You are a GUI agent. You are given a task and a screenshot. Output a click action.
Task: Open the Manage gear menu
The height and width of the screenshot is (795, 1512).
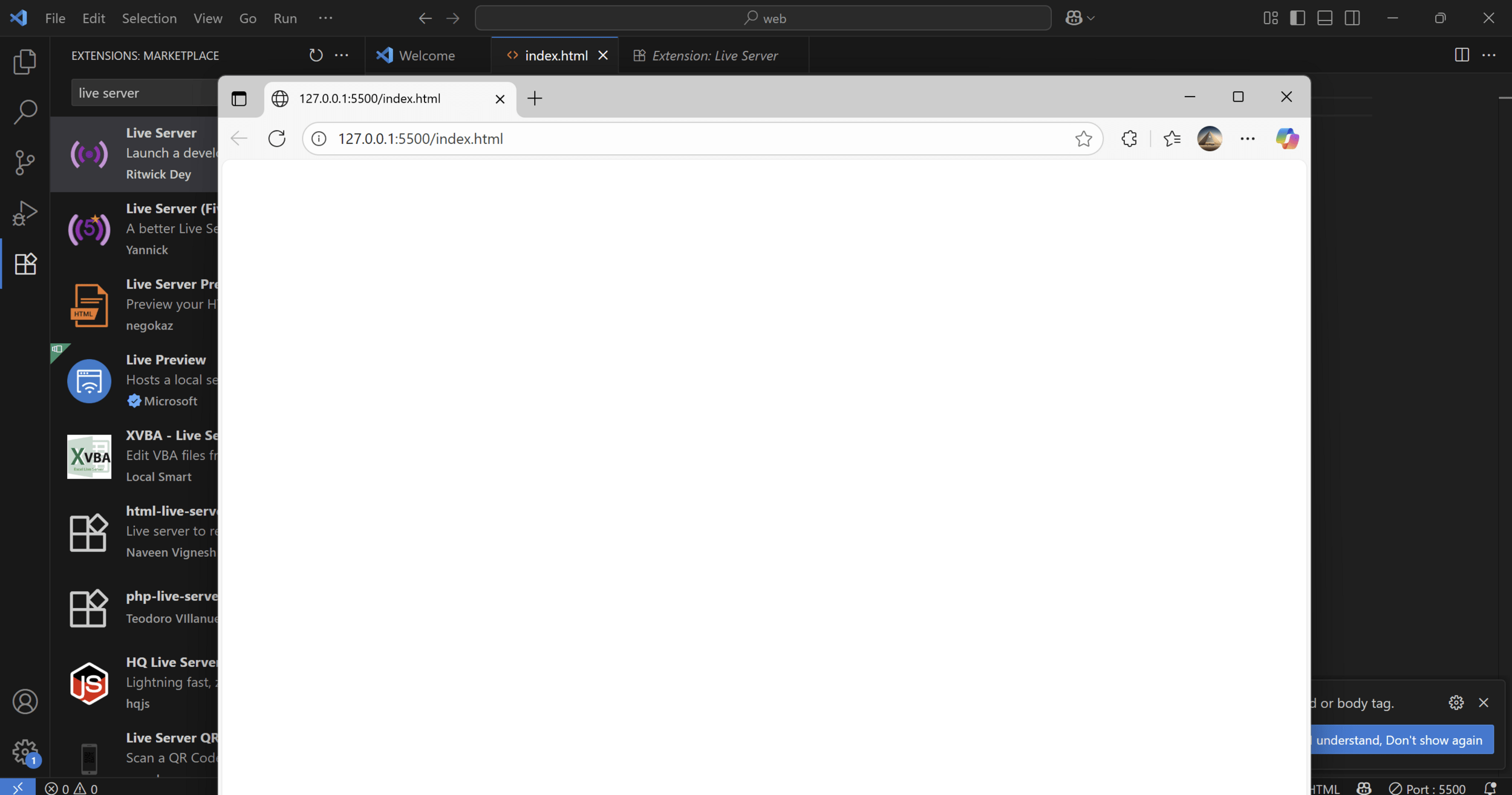pos(25,752)
